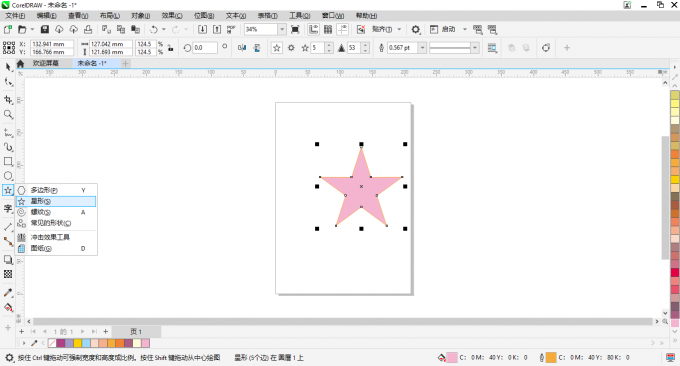This screenshot has width=680, height=366.
Task: Expand the zoom level dropdown
Action: (282, 29)
